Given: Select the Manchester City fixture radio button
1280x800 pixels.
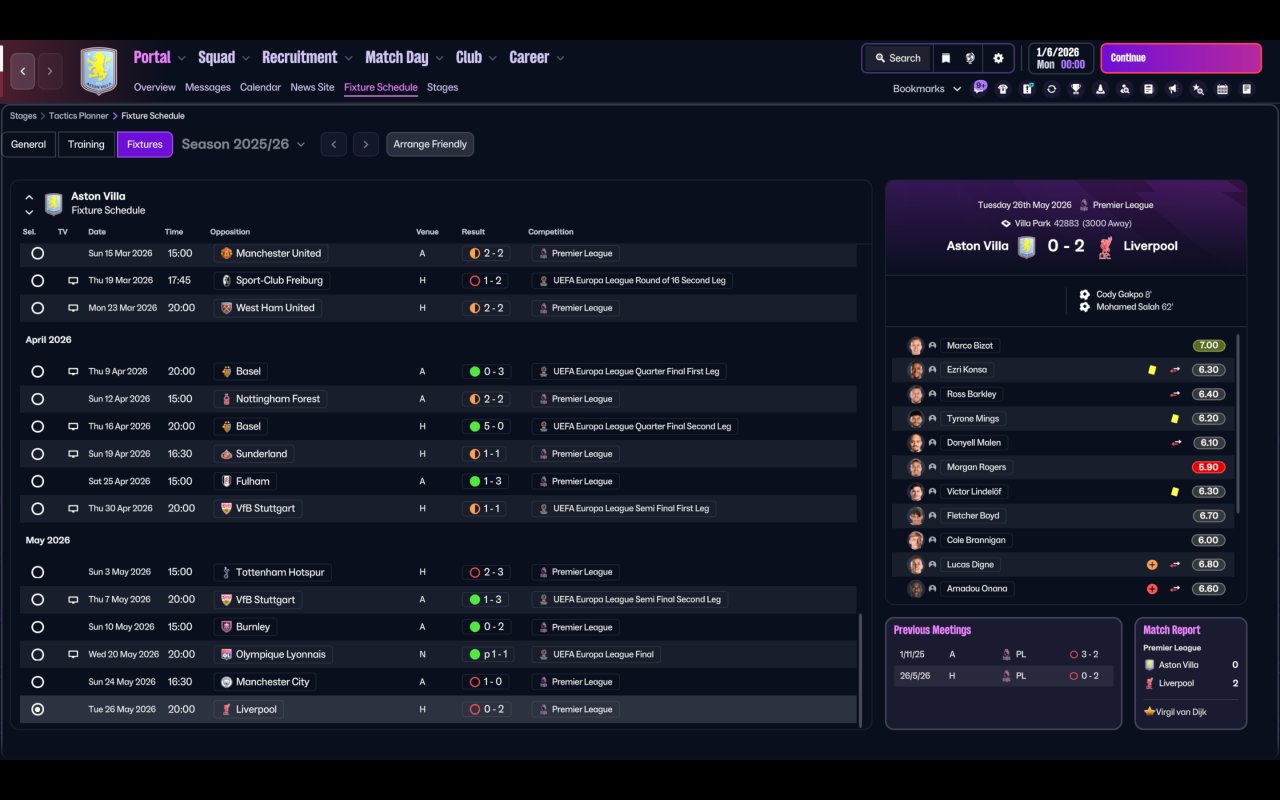Looking at the screenshot, I should (38, 682).
